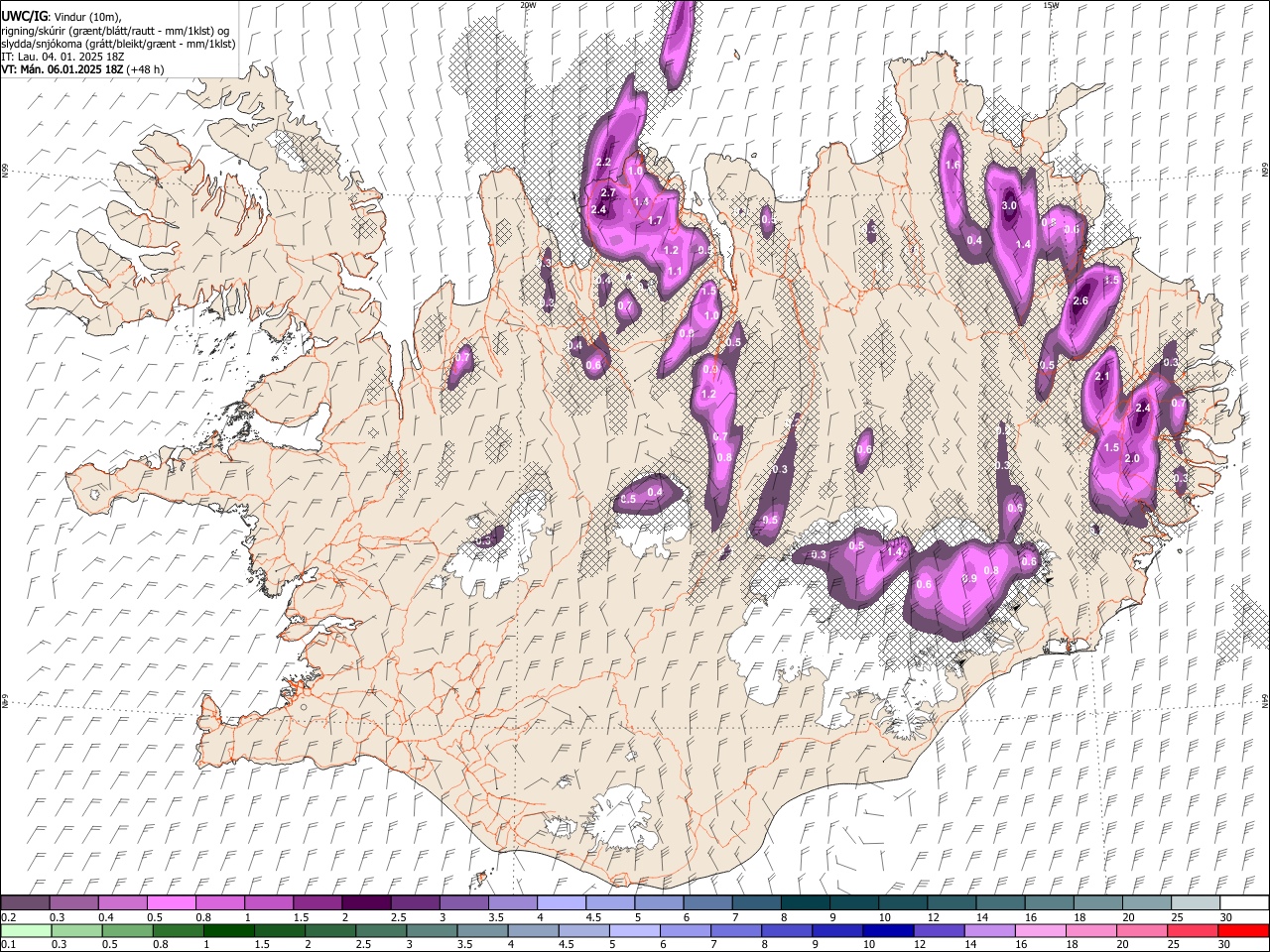Pick the dark teal 8–9 snow legend swatch
This screenshot has height=952, width=1270.
(805, 903)
